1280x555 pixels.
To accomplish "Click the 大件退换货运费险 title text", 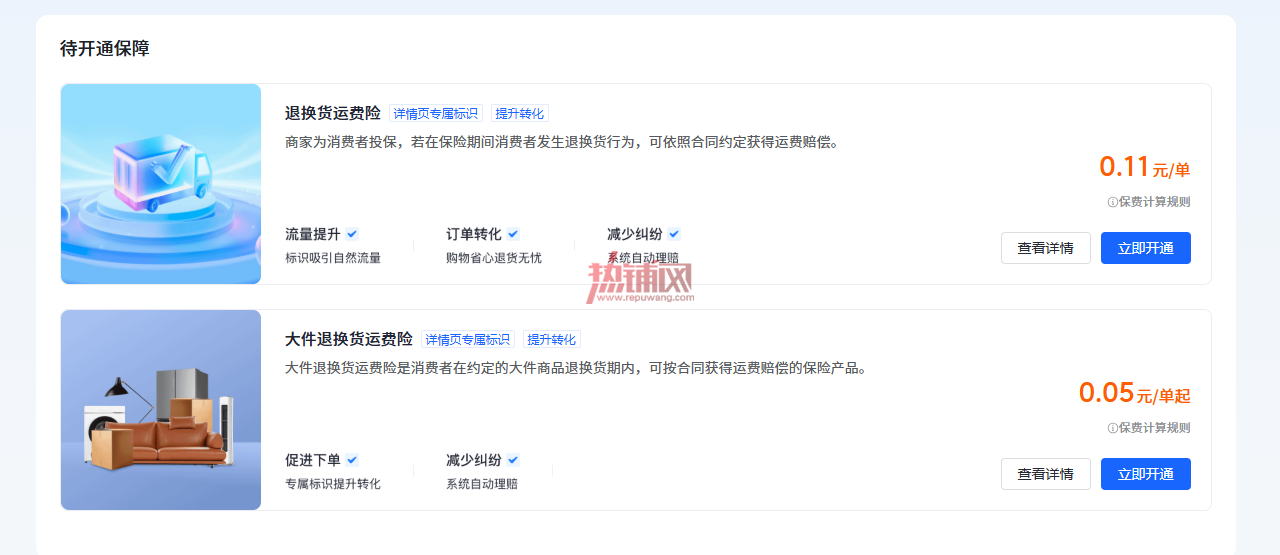I will 349,340.
